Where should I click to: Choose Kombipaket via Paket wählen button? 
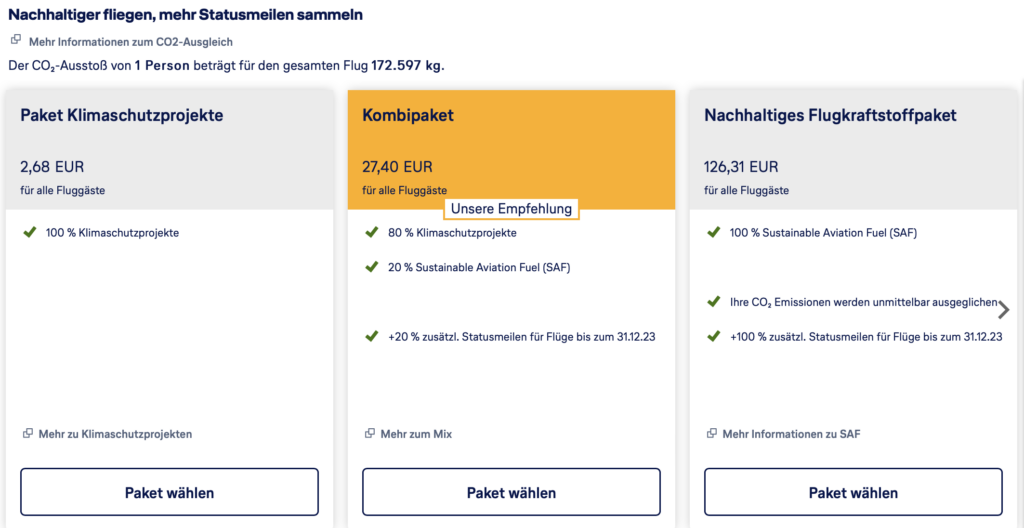[x=511, y=492]
